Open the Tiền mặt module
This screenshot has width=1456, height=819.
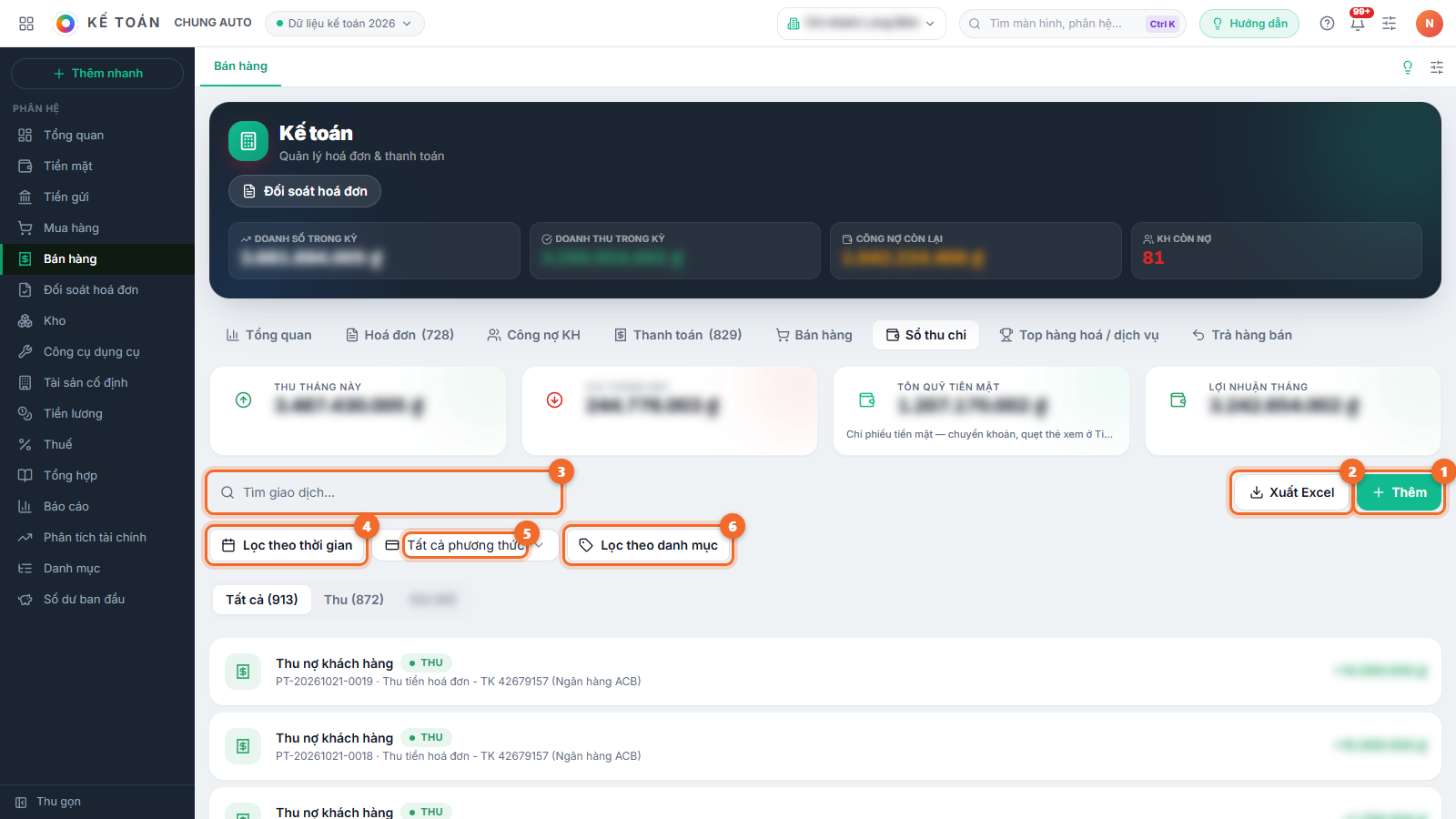[x=97, y=166]
